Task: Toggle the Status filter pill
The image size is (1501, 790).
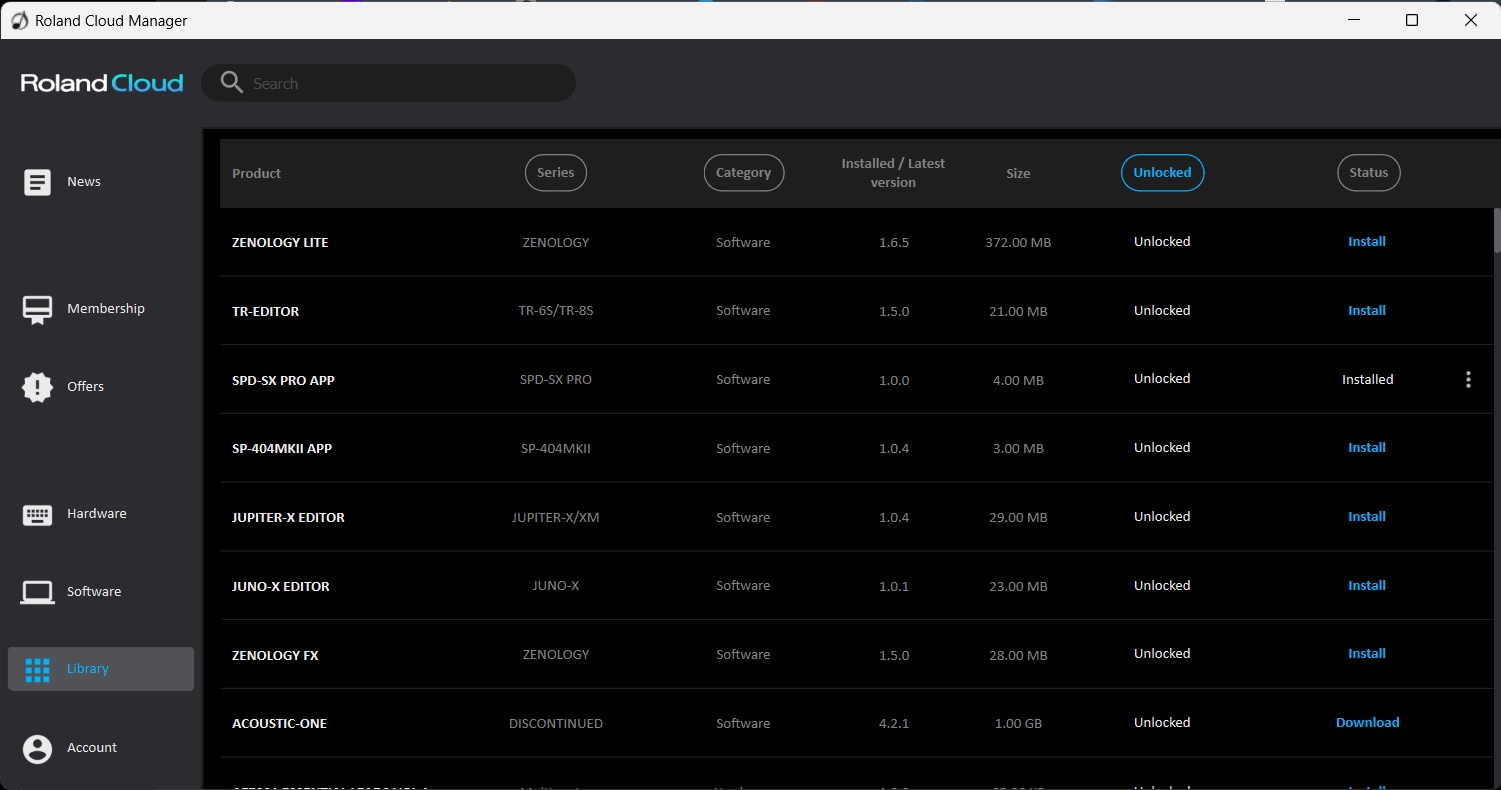Action: point(1368,173)
